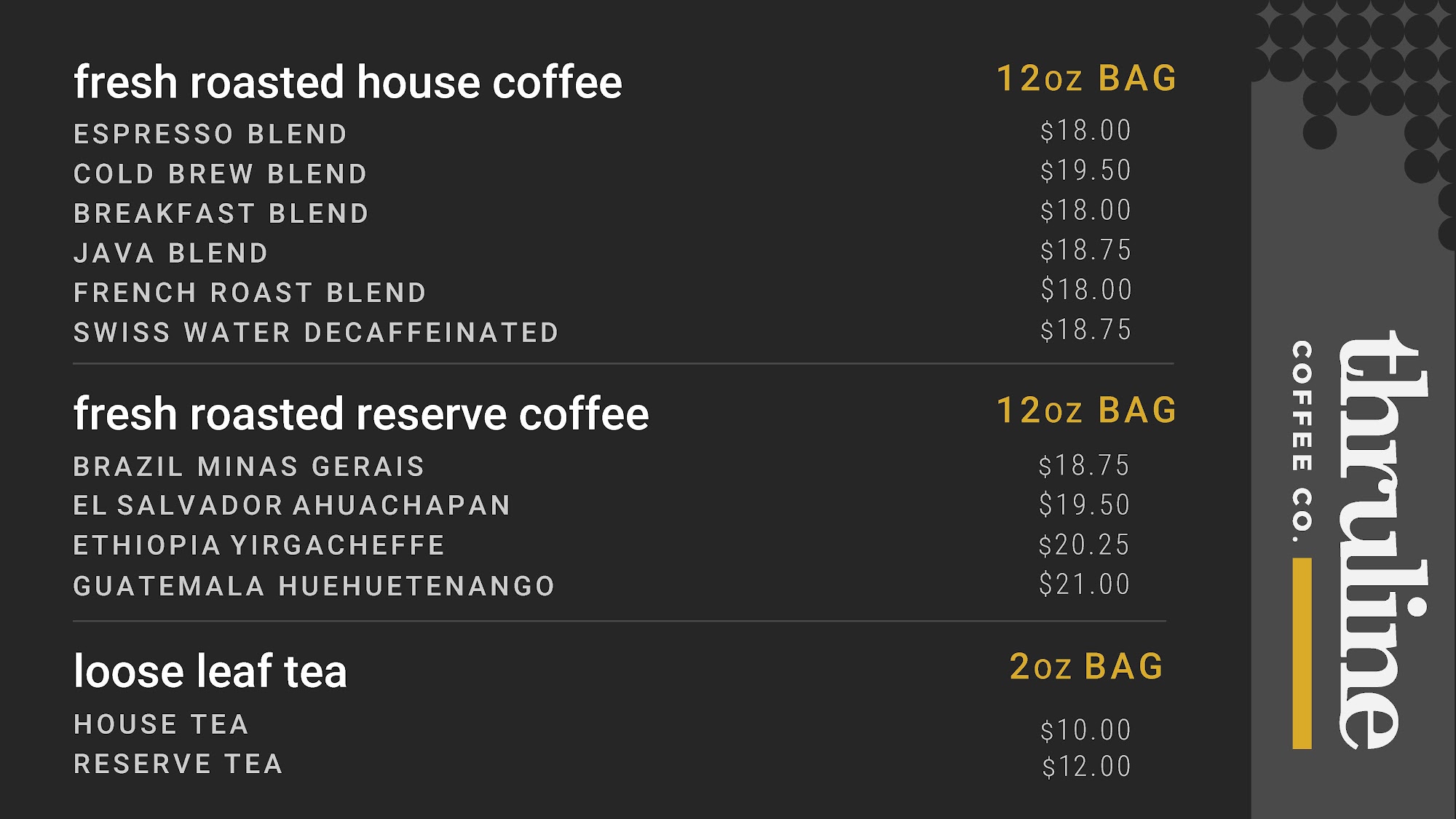Screen dimensions: 1456x819
Task: Pick the Java Blend menu item
Action: (171, 253)
